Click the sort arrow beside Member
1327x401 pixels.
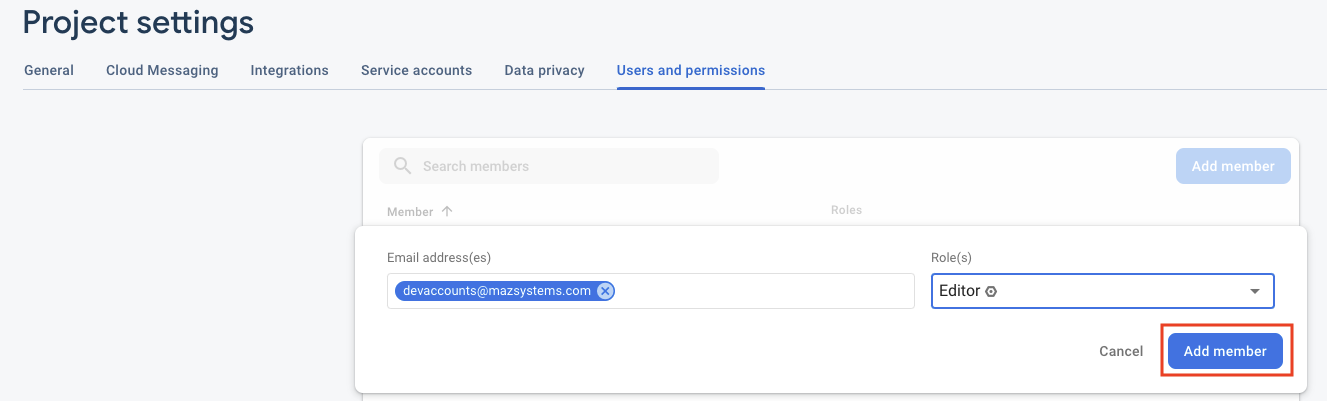(447, 212)
